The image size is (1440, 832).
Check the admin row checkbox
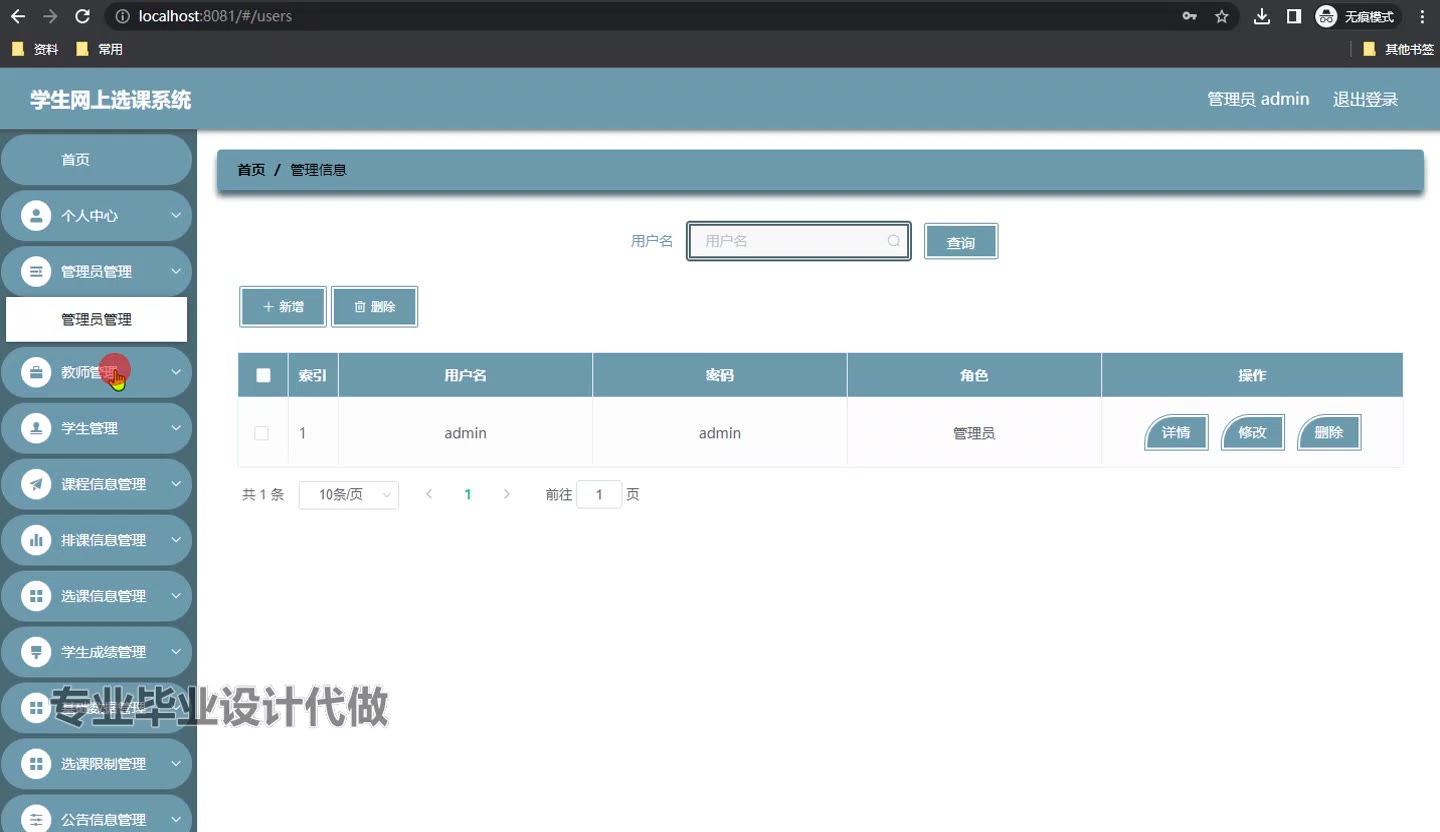pyautogui.click(x=261, y=433)
